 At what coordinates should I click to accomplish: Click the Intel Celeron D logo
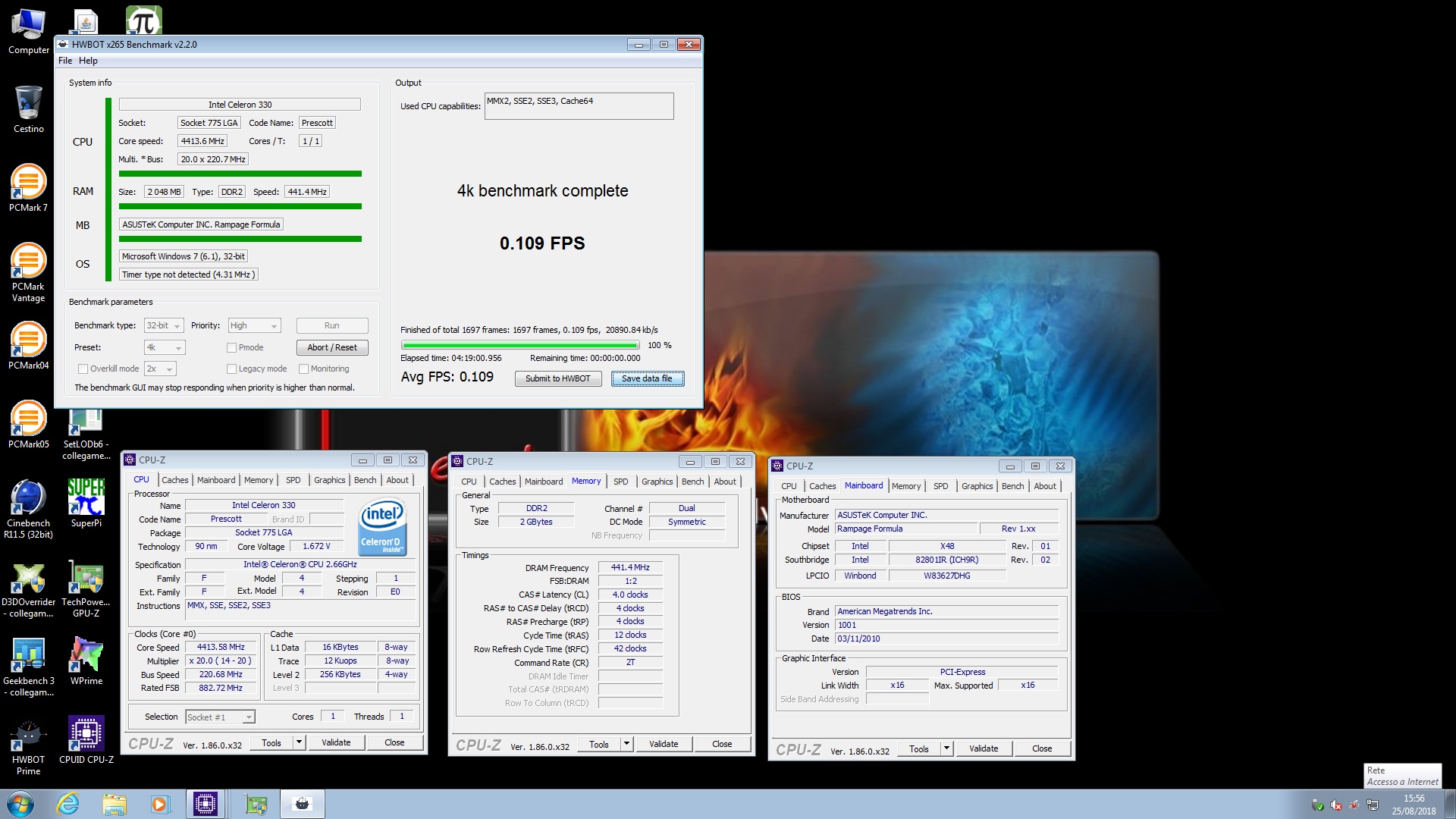[x=383, y=526]
